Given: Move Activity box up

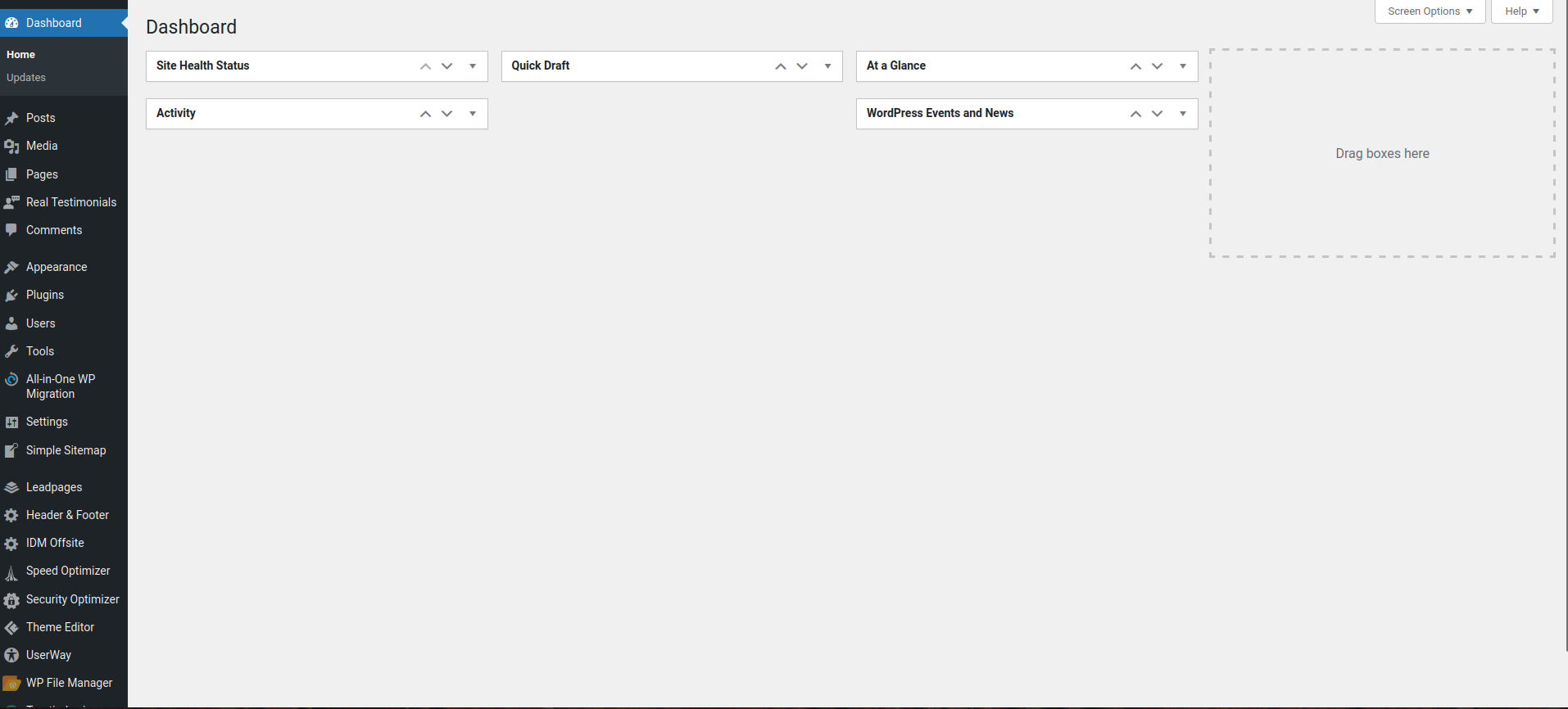Looking at the screenshot, I should tap(425, 114).
